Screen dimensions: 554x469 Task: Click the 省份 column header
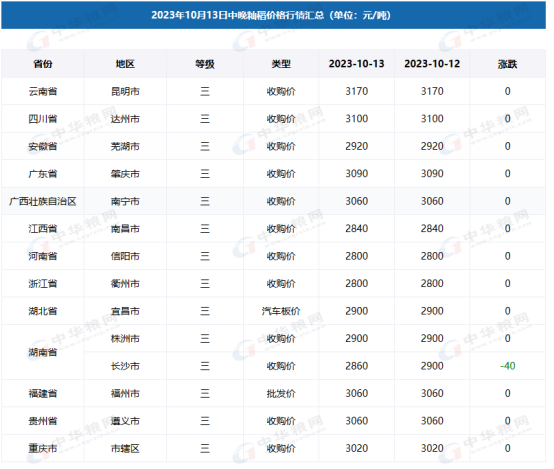[43, 64]
